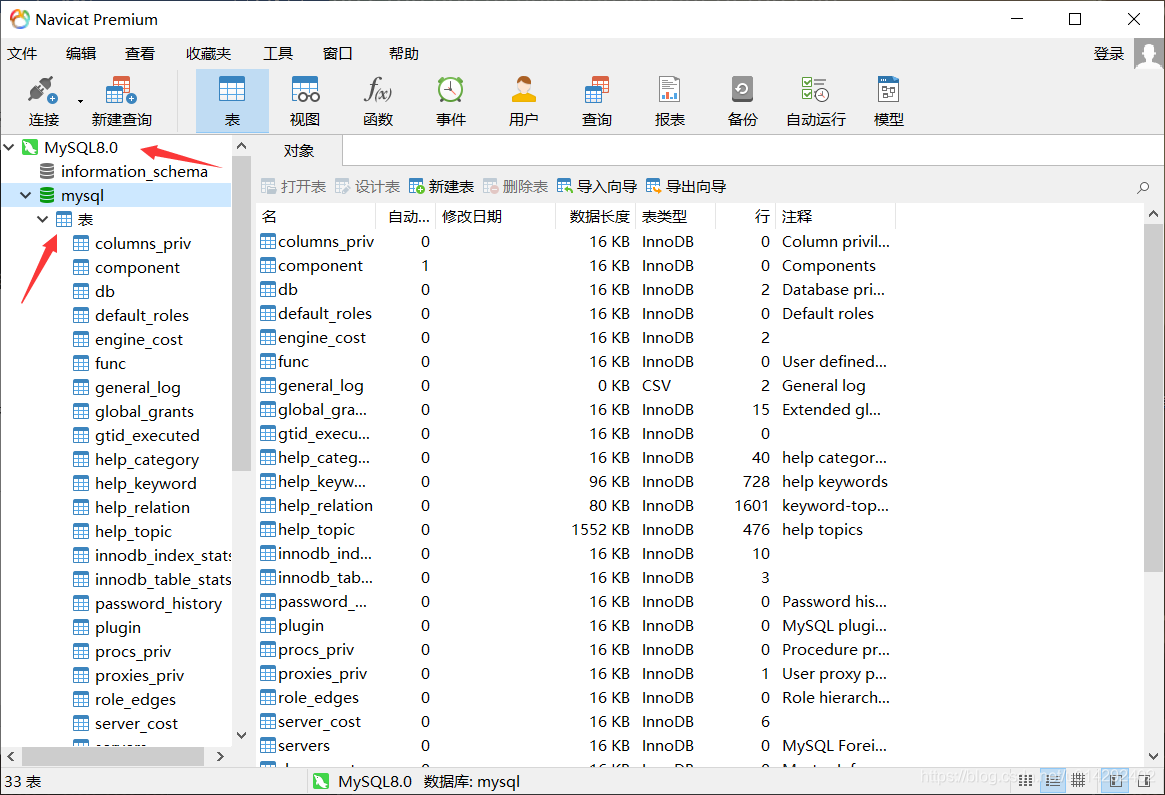
Task: Open the 函数 functions toolbar icon
Action: (377, 101)
